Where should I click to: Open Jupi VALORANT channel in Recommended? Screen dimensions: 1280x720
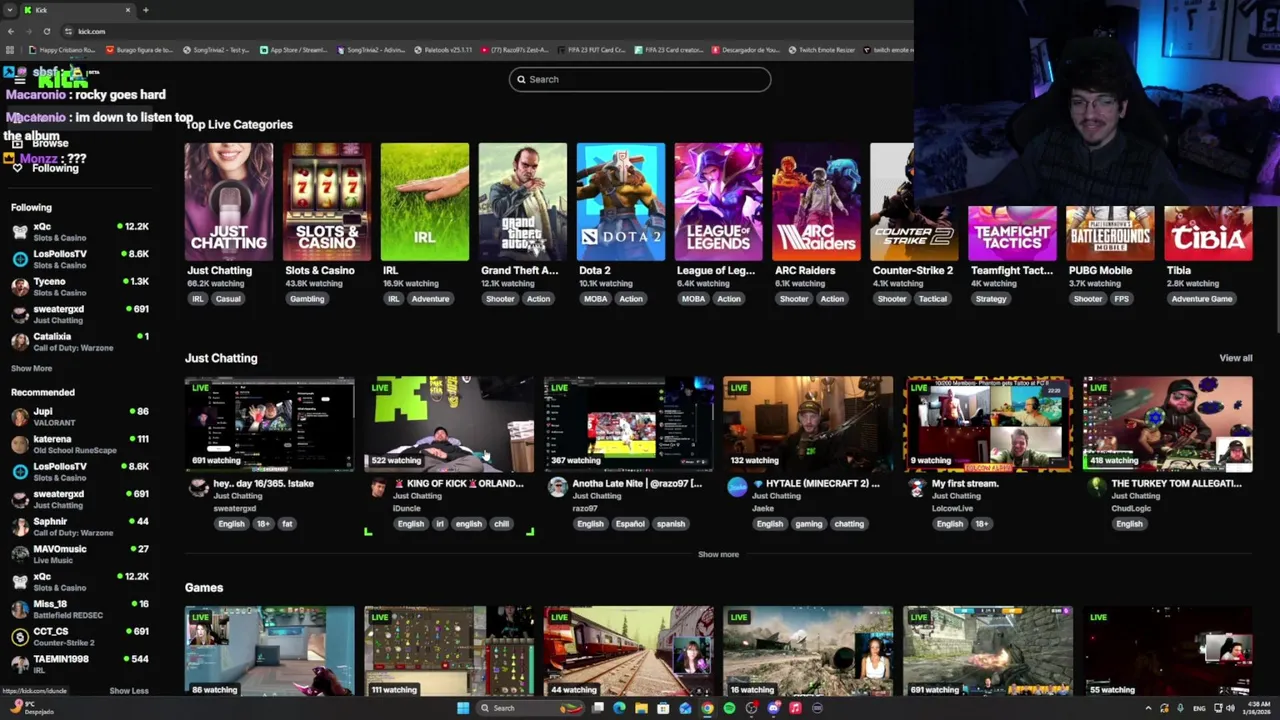[x=80, y=417]
